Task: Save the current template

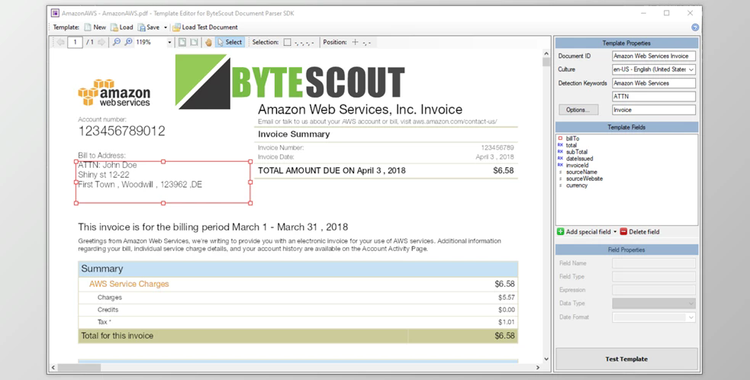Action: (x=149, y=27)
